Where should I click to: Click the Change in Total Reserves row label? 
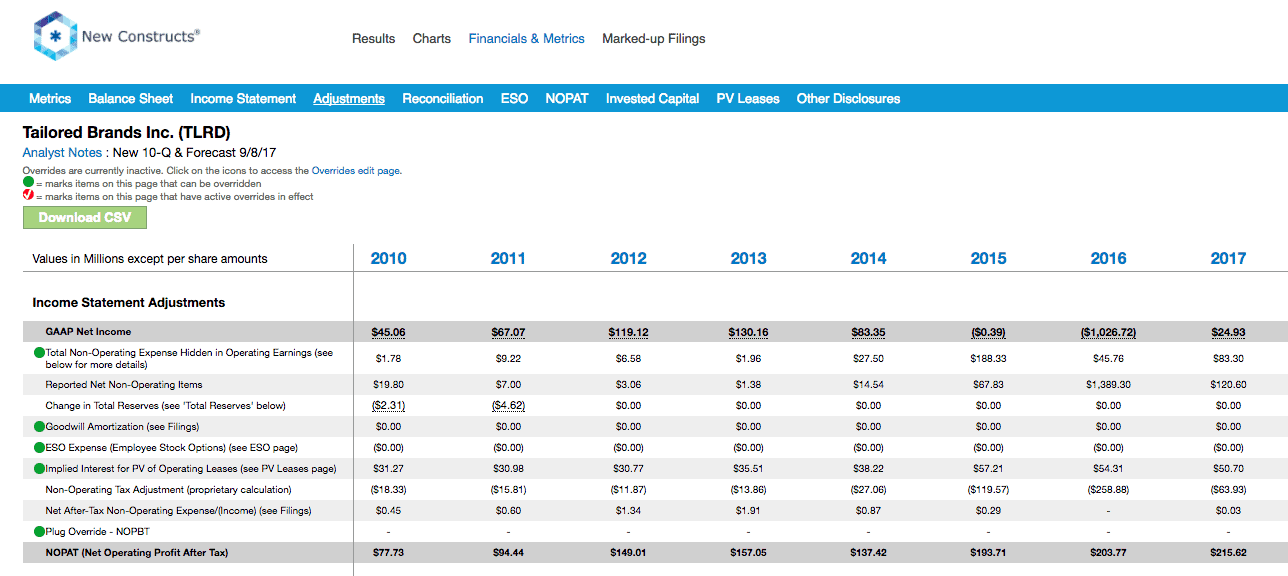(x=166, y=406)
